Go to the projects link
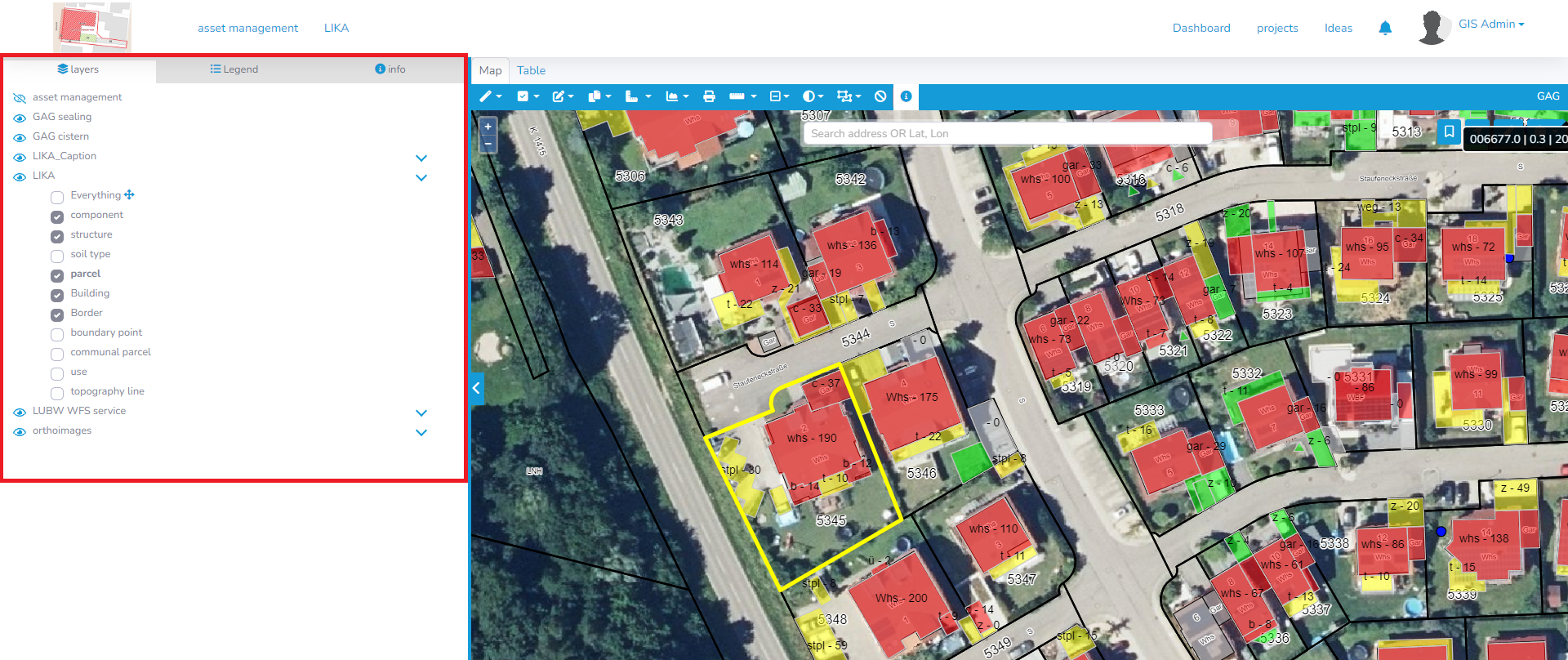The height and width of the screenshot is (660, 1568). [1277, 28]
